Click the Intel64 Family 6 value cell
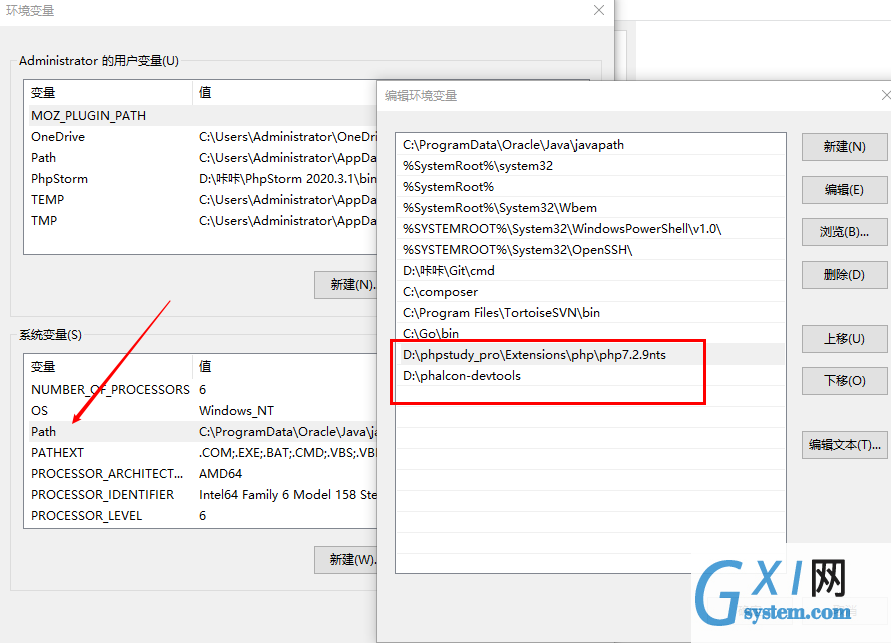The image size is (891, 643). pyautogui.click(x=288, y=495)
